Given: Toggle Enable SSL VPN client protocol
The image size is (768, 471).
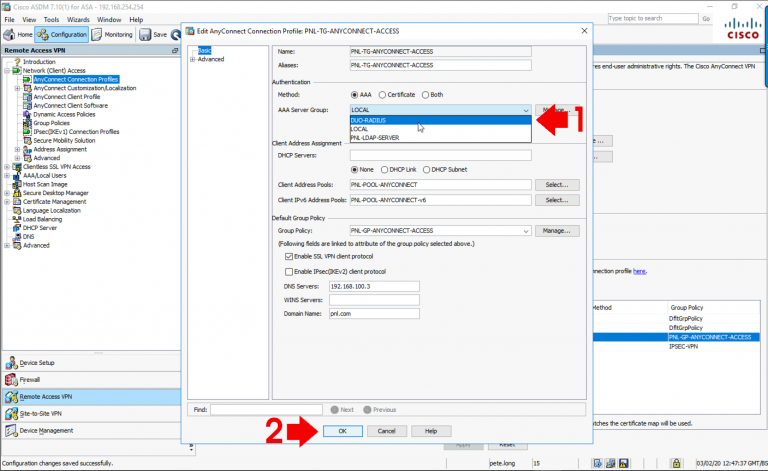Looking at the screenshot, I should pyautogui.click(x=289, y=257).
